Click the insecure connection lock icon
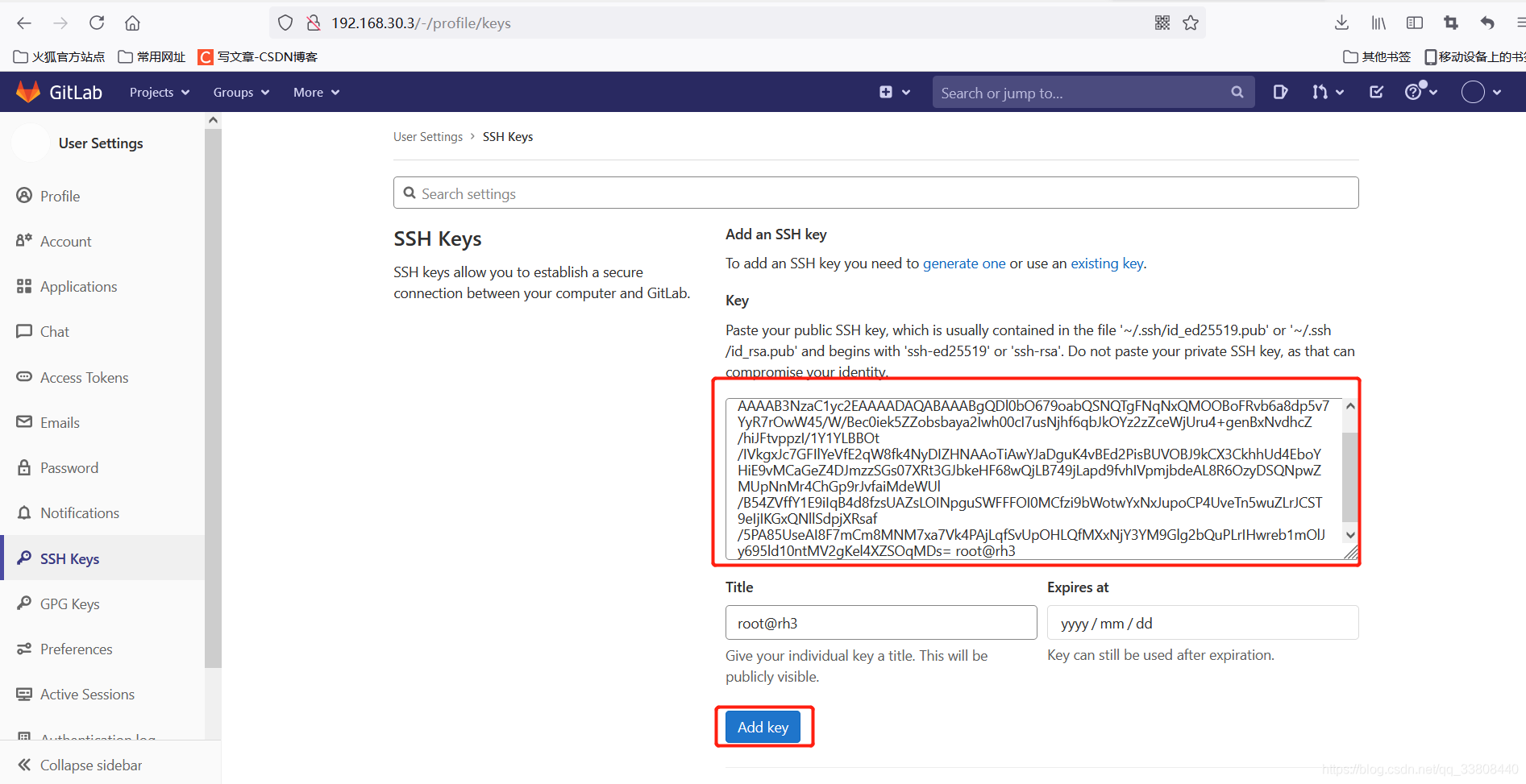The height and width of the screenshot is (784, 1526). click(x=314, y=23)
